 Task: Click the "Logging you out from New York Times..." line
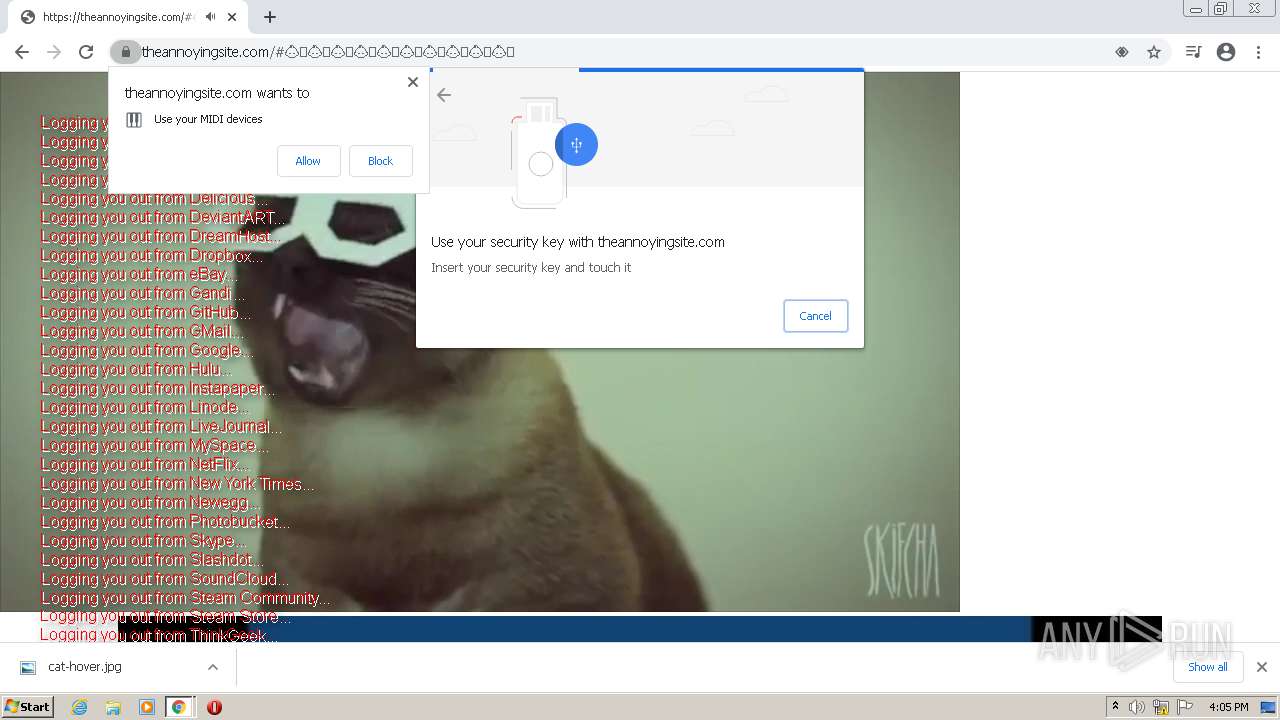pyautogui.click(x=178, y=484)
